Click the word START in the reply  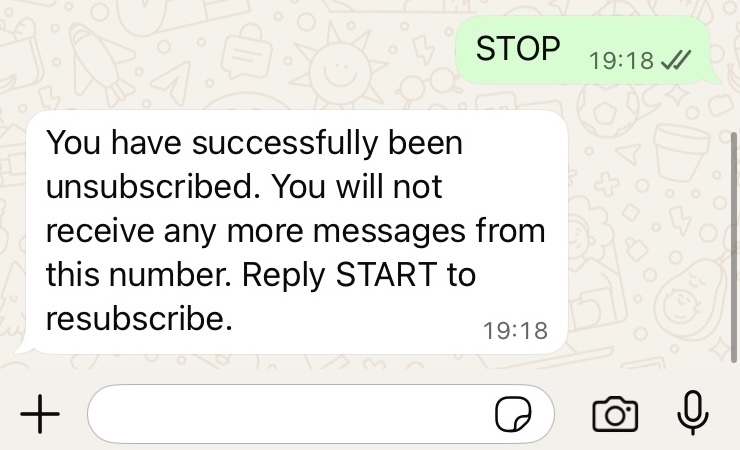click(386, 275)
